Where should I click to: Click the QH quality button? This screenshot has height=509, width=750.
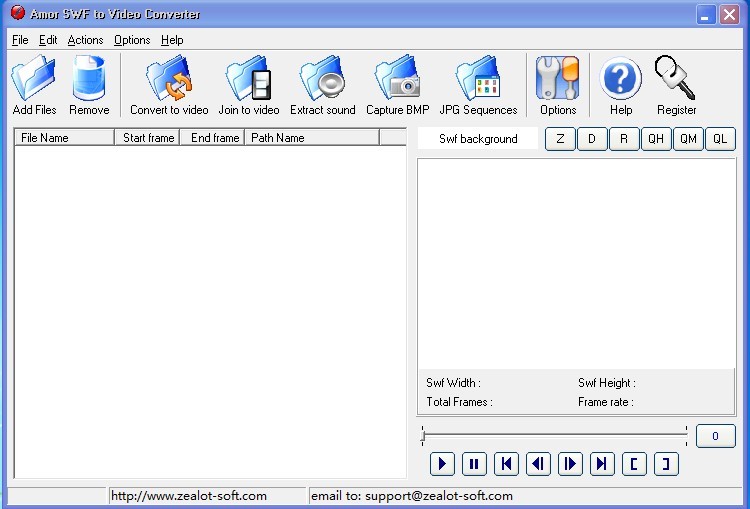coord(656,139)
